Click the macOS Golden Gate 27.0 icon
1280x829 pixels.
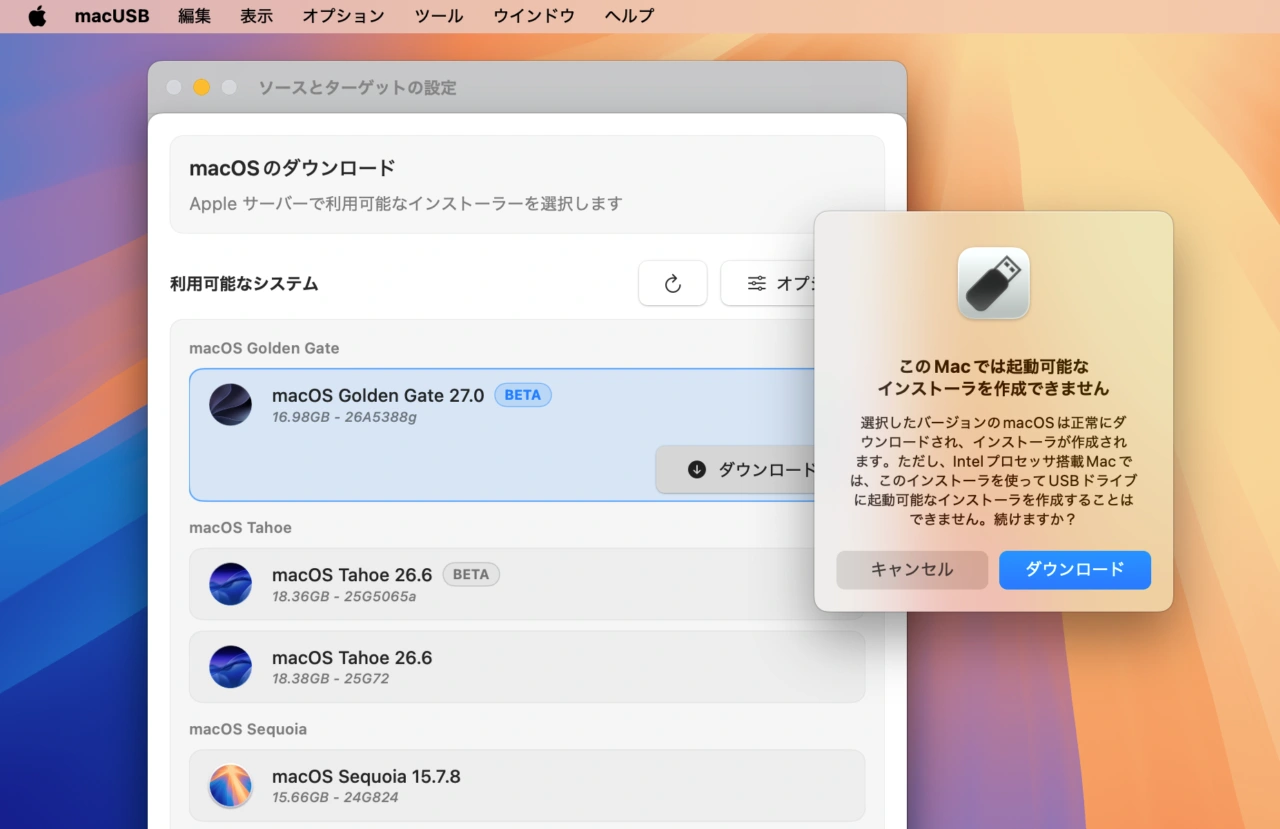(x=230, y=405)
